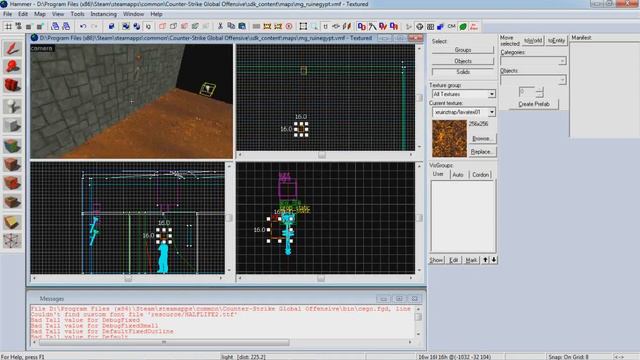Select the Entity tool

12,106
